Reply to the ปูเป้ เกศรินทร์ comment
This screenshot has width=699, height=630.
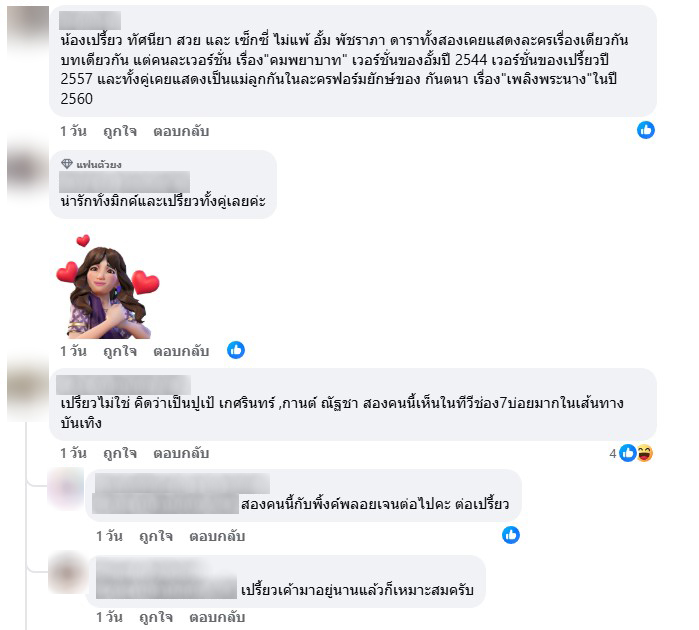point(181,453)
